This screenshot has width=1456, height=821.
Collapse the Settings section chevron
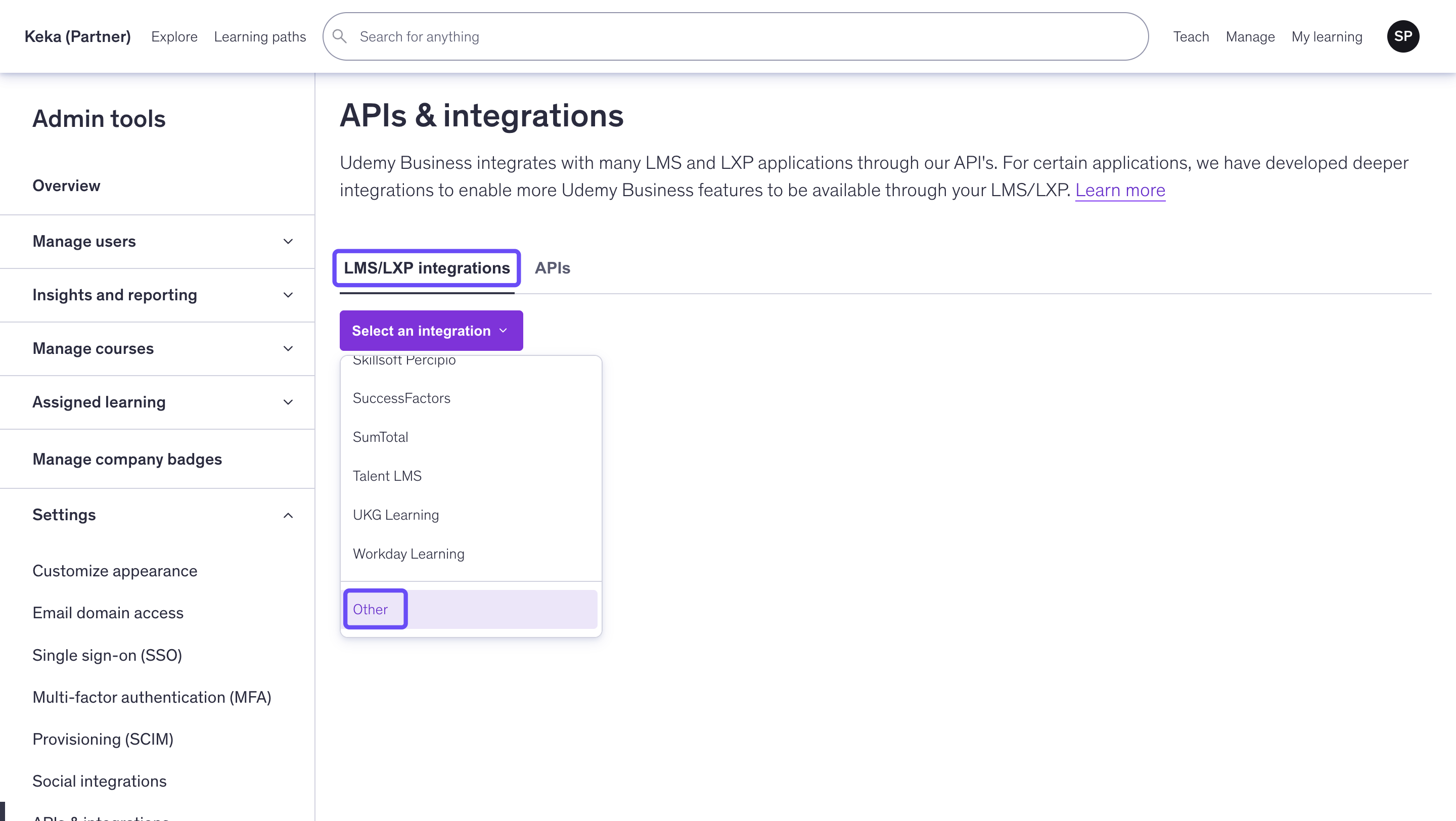click(288, 515)
